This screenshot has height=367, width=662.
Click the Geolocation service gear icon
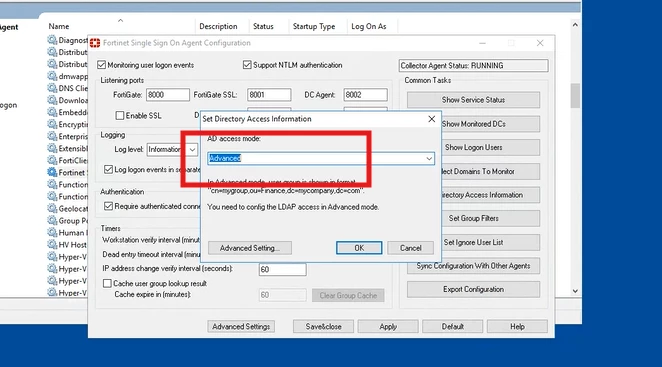52,209
